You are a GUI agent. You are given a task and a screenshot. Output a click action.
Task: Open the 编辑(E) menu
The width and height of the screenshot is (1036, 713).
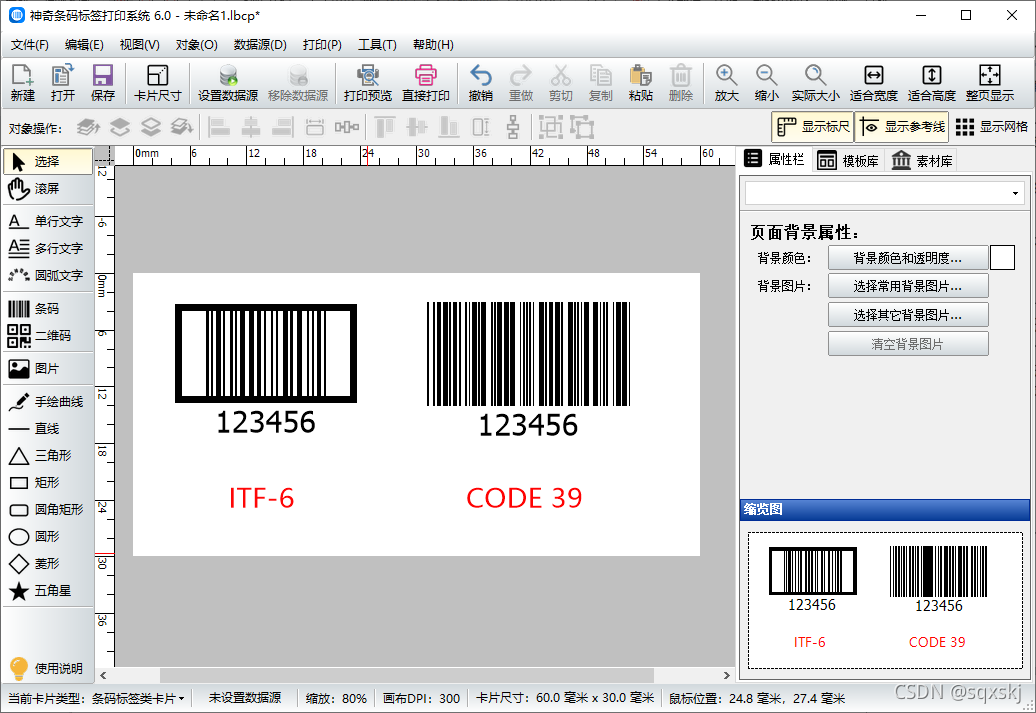coord(84,45)
